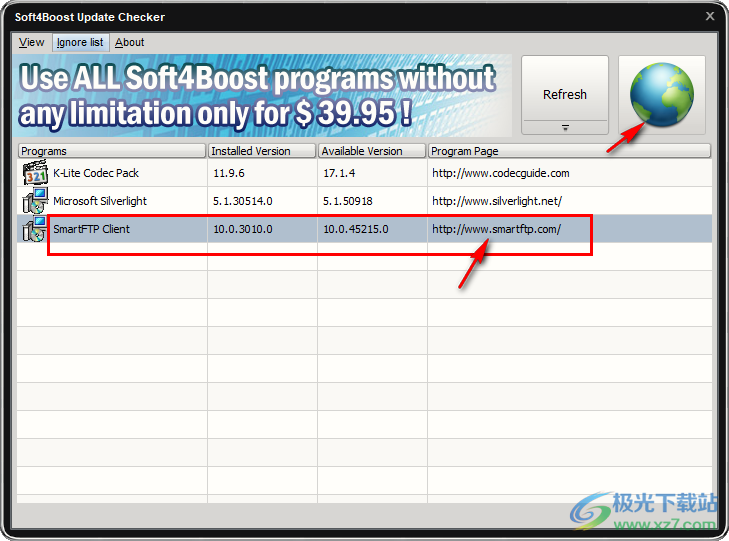
Task: Click the globe icon to open program page
Action: (x=662, y=95)
